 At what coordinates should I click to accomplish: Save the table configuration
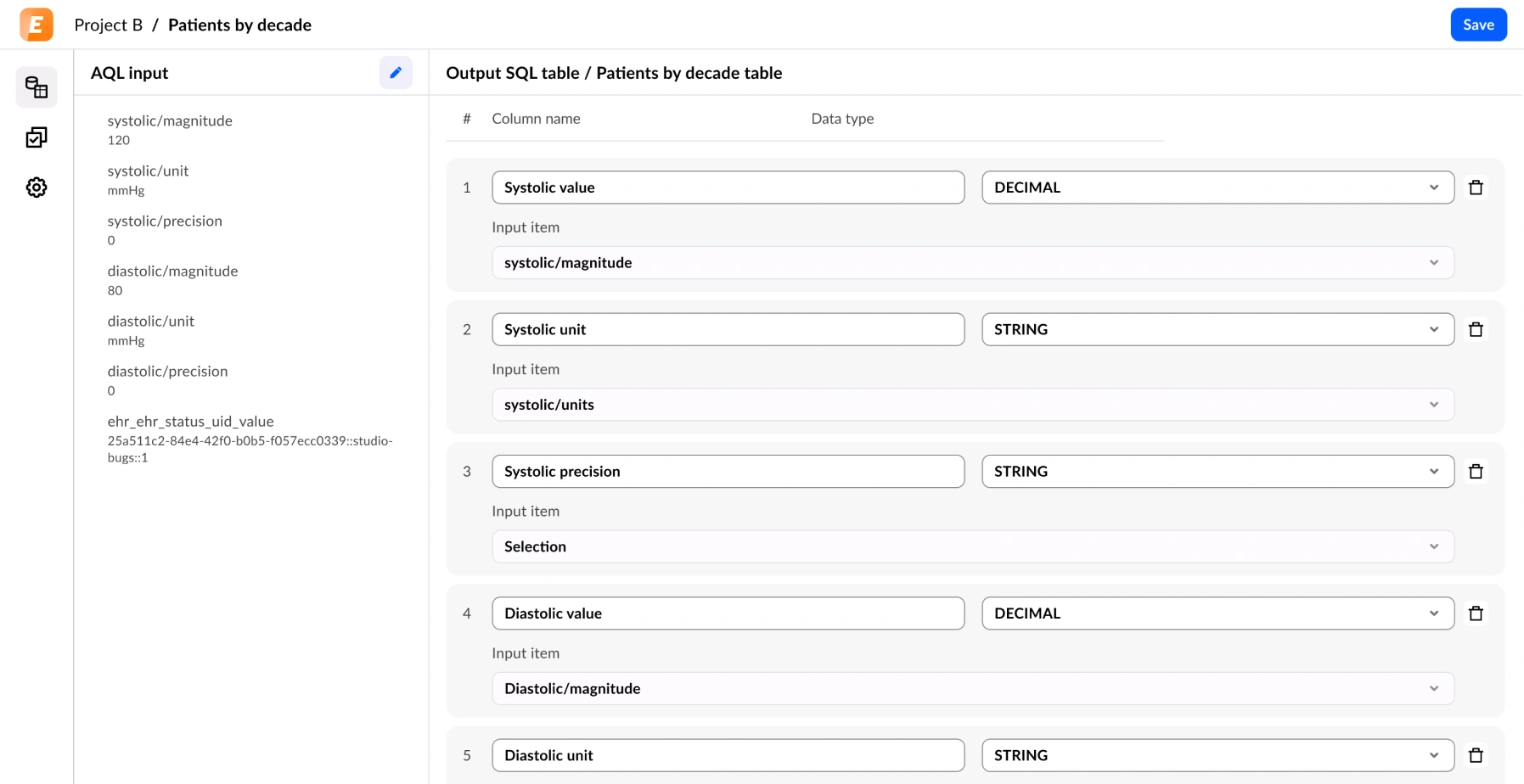point(1477,25)
